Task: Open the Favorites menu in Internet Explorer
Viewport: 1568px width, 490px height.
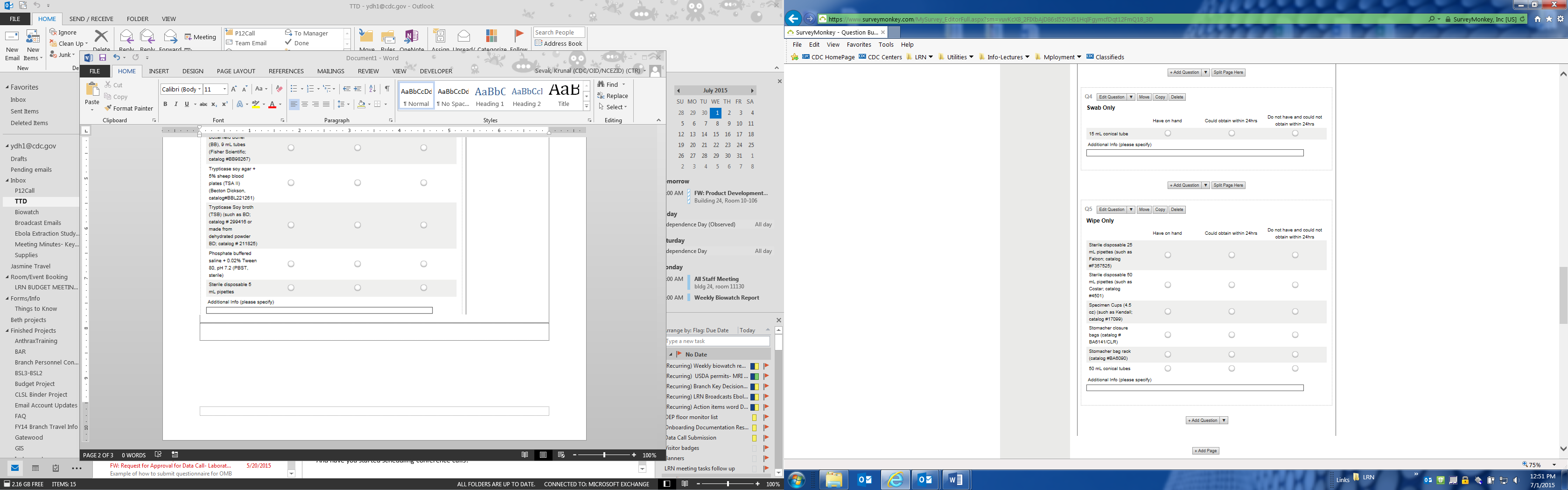Action: click(858, 44)
